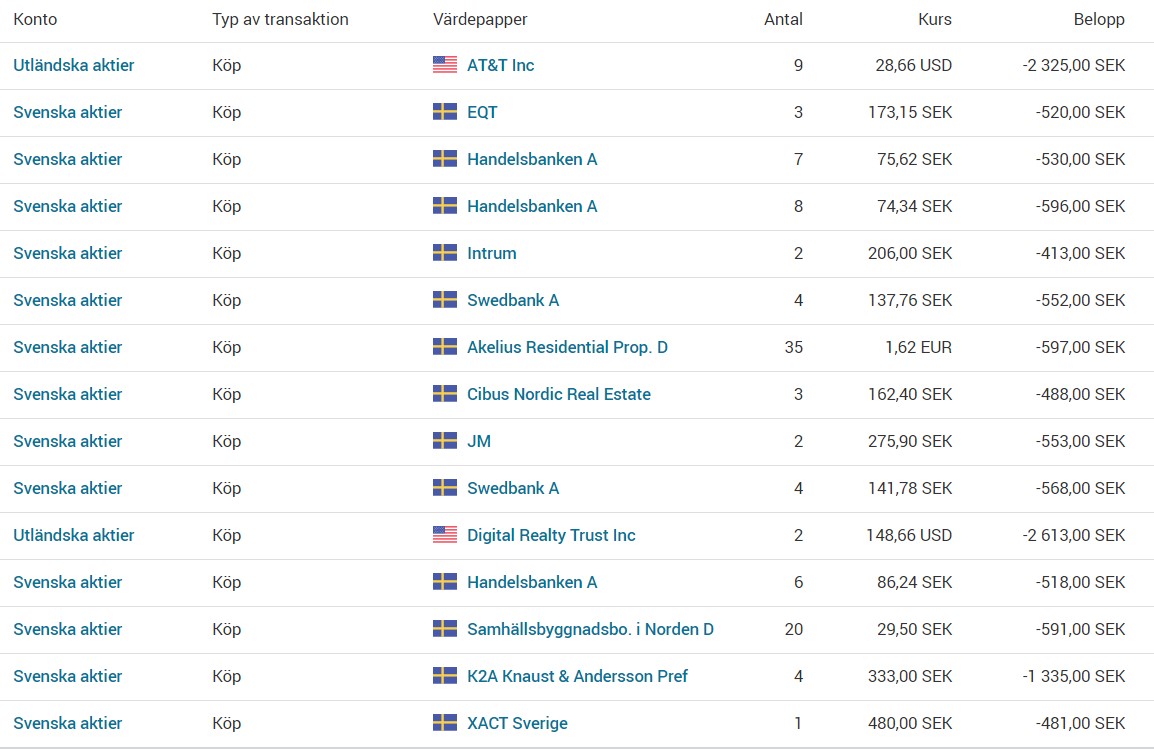
Task: Click the Swedish flag beside EQT
Action: pyautogui.click(x=445, y=112)
